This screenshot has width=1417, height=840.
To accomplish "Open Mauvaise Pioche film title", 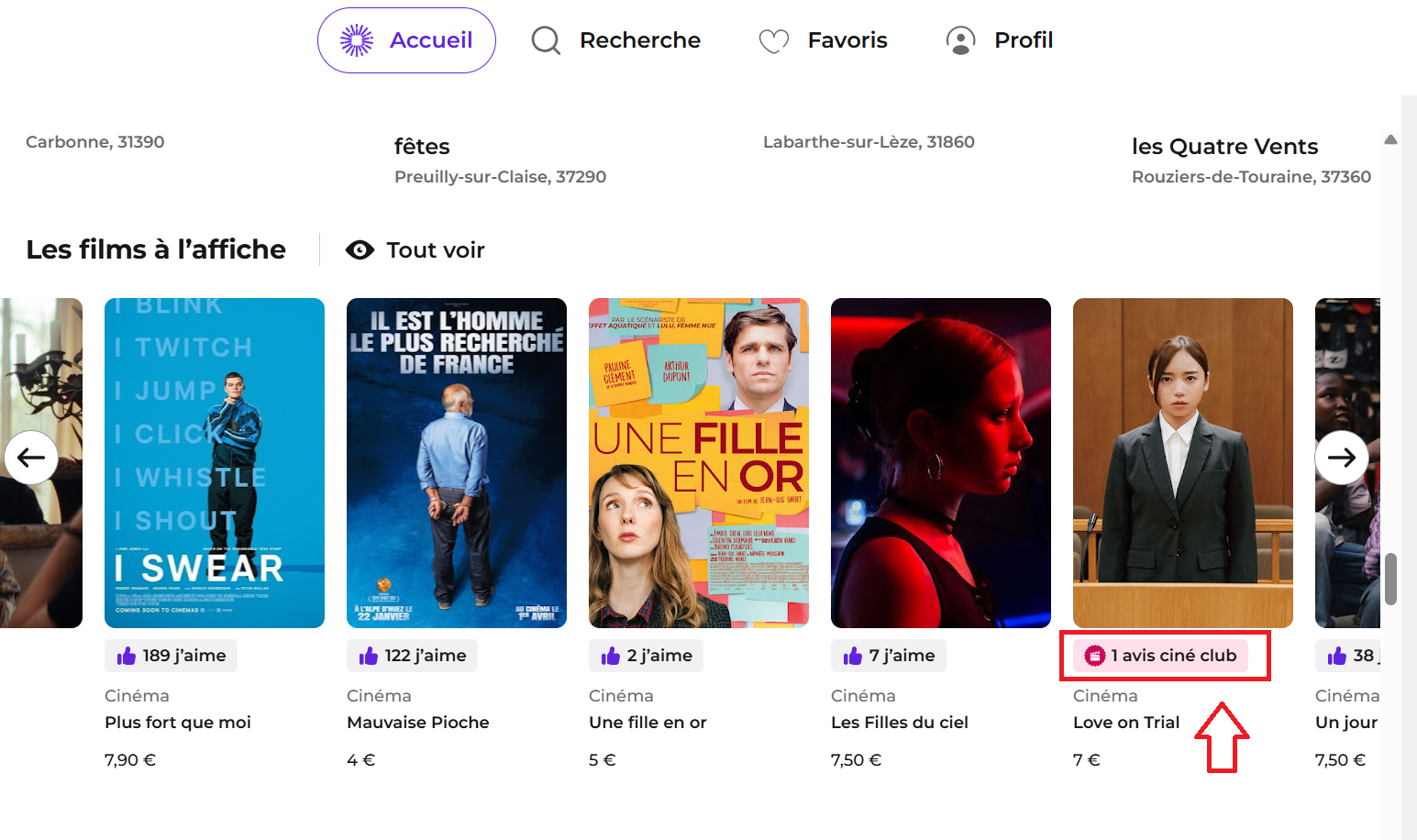I will [x=418, y=723].
